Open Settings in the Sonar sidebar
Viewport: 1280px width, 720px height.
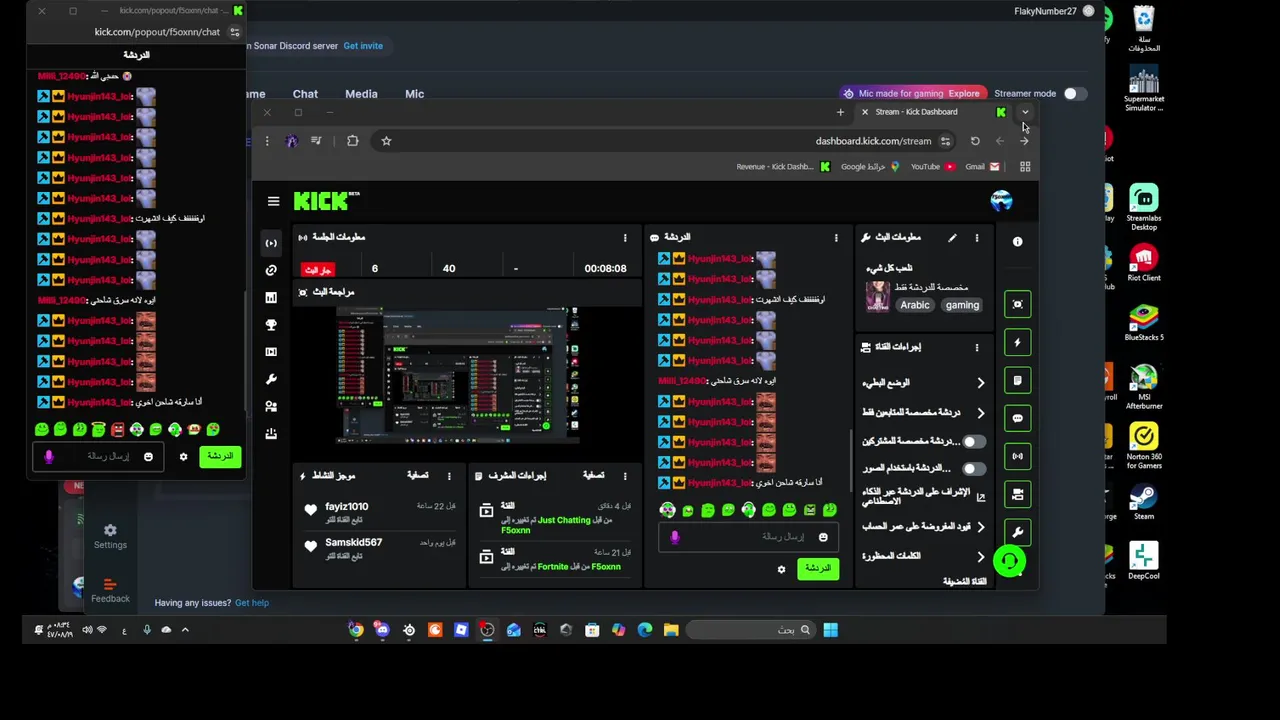click(x=110, y=537)
